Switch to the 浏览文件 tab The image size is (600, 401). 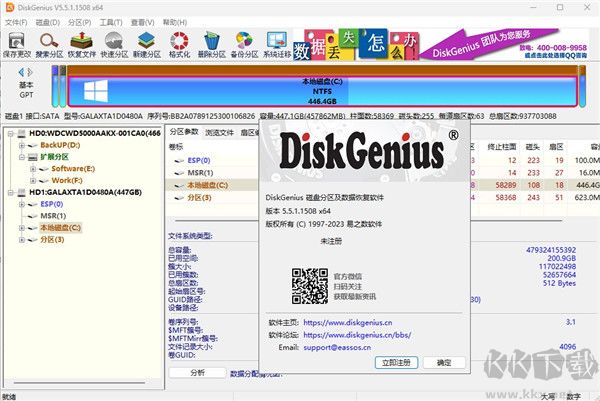pyautogui.click(x=219, y=132)
